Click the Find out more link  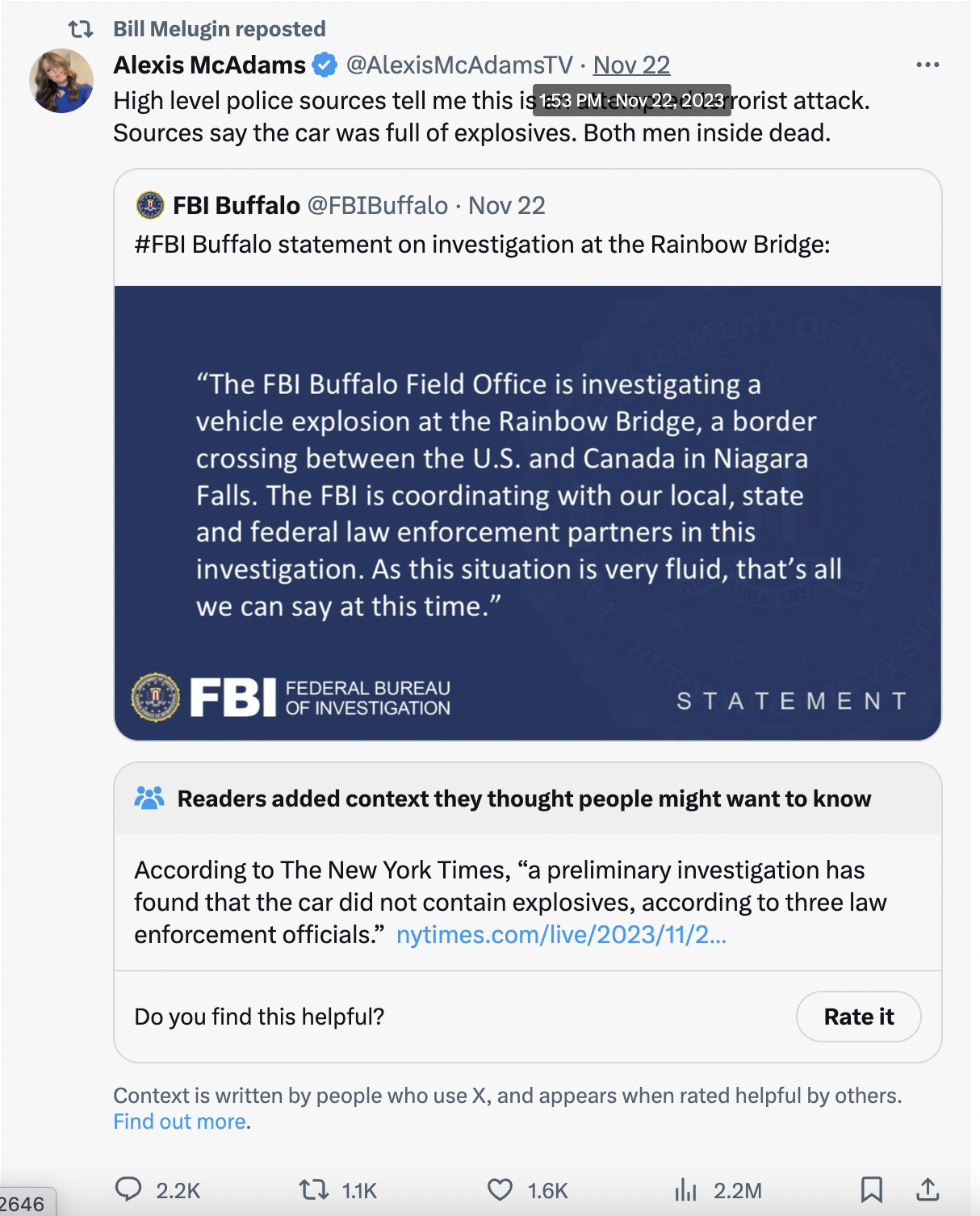click(179, 1122)
